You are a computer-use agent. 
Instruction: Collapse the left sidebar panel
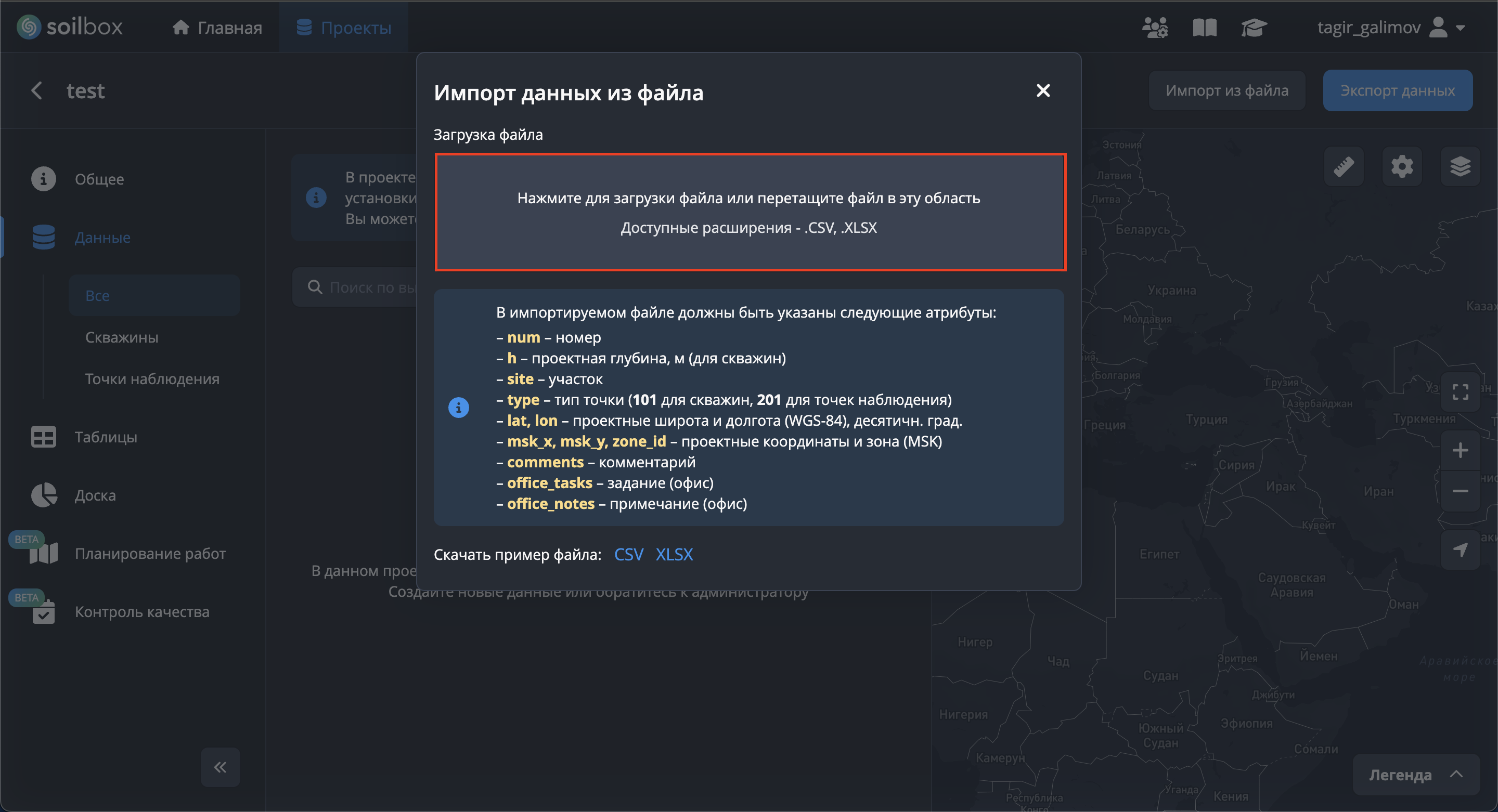tap(221, 767)
